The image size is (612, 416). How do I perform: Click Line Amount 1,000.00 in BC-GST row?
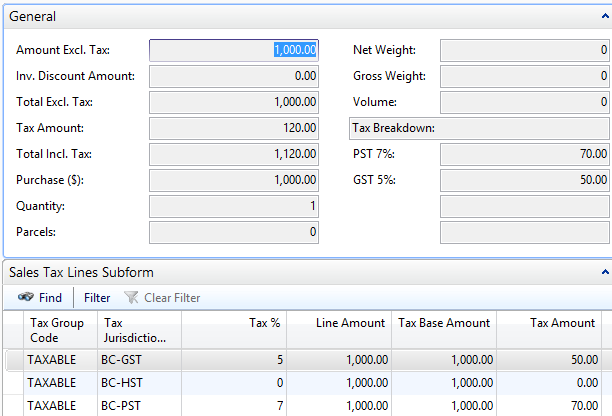(339, 360)
